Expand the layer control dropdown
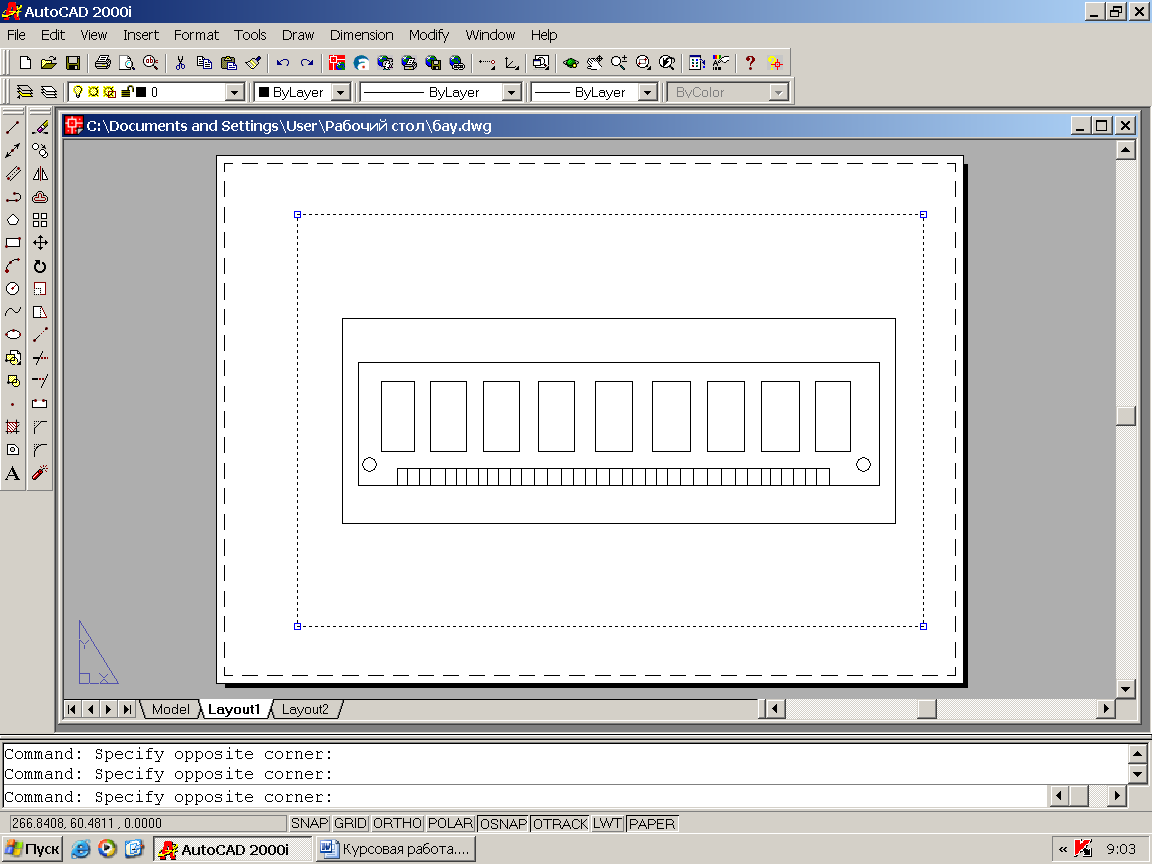 (x=234, y=93)
